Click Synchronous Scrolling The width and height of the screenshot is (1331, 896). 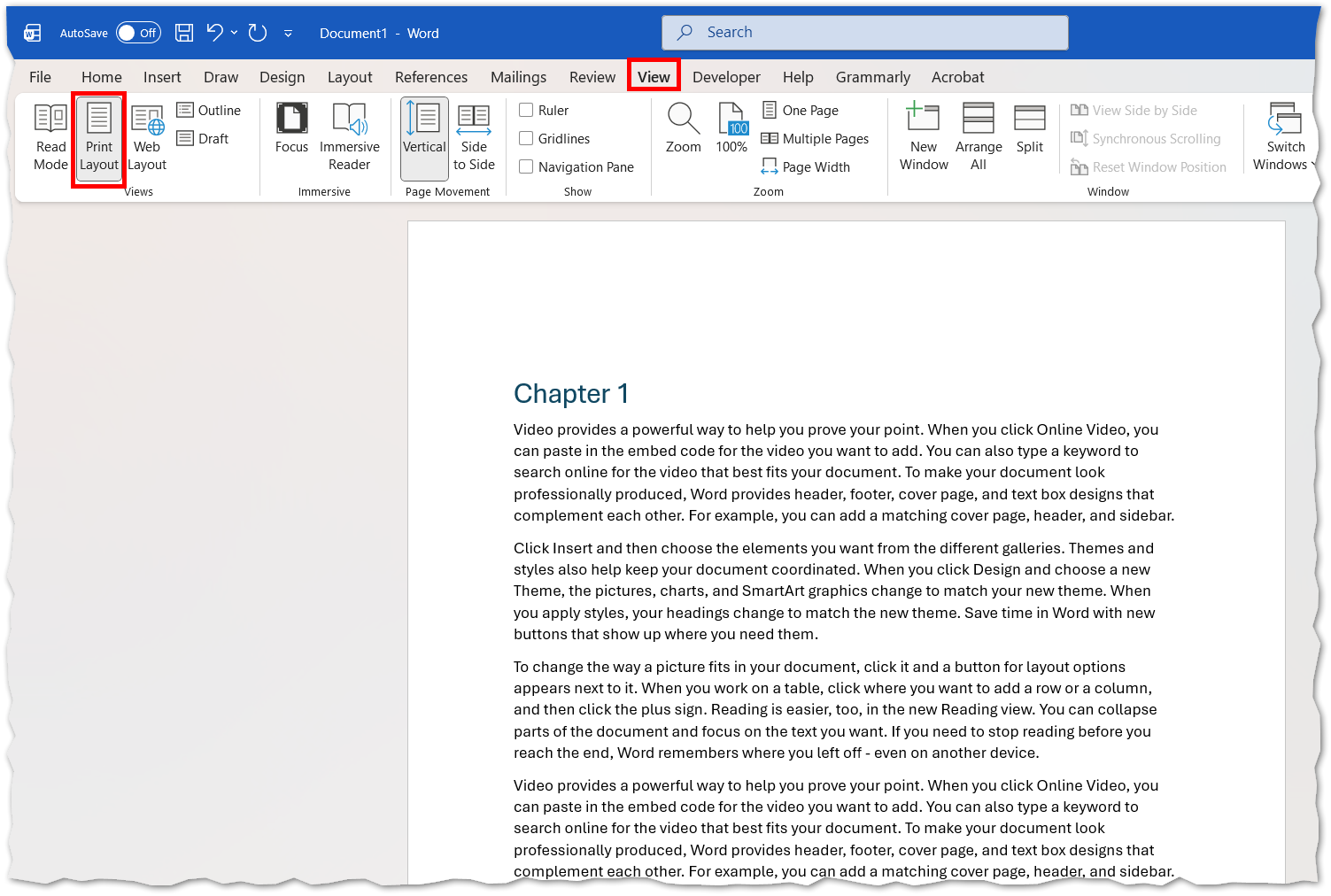[1146, 138]
